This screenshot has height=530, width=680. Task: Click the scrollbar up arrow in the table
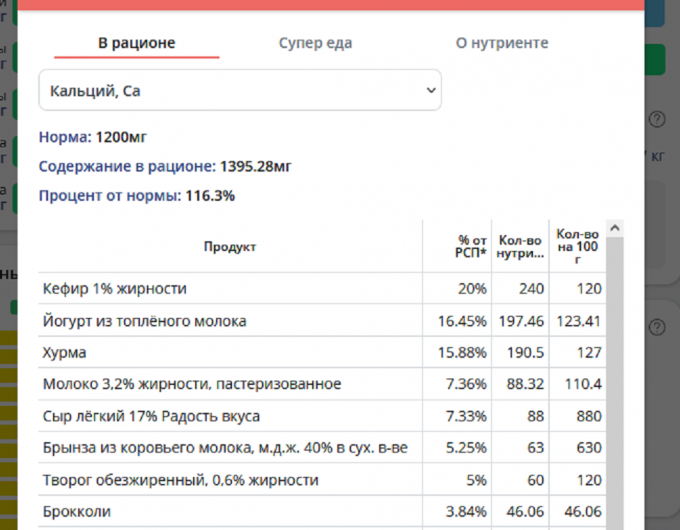pos(614,227)
